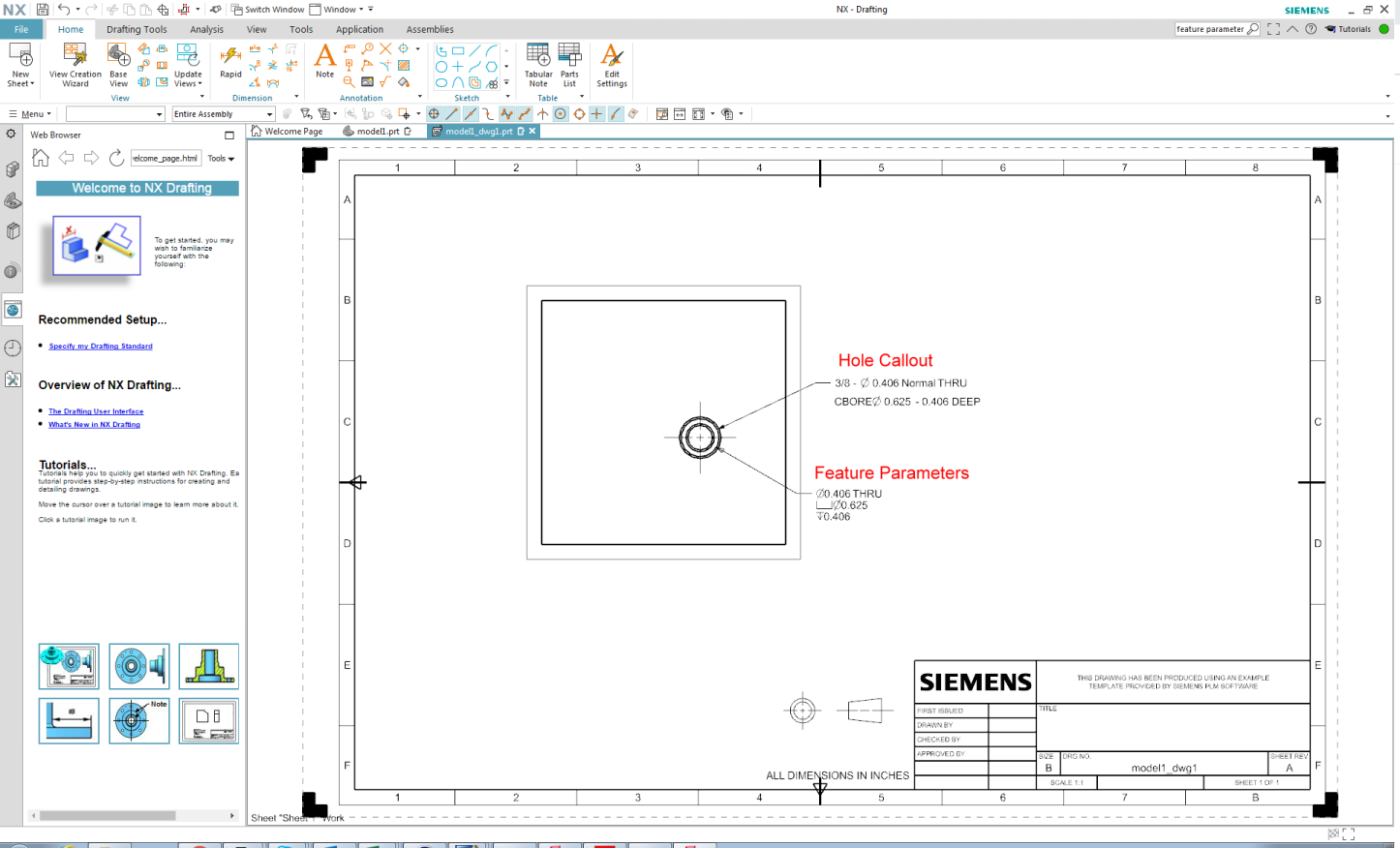Insert a Note annotation
The image size is (1400, 848).
325,61
